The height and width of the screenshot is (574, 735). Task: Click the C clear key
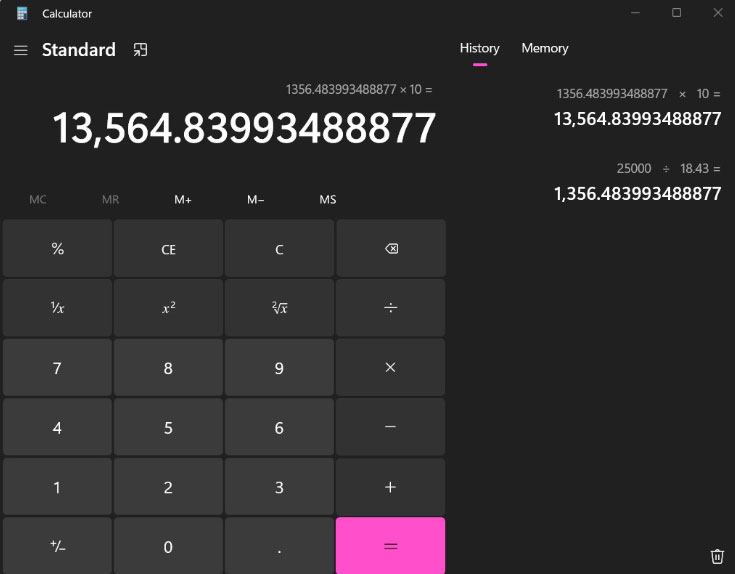pos(279,248)
